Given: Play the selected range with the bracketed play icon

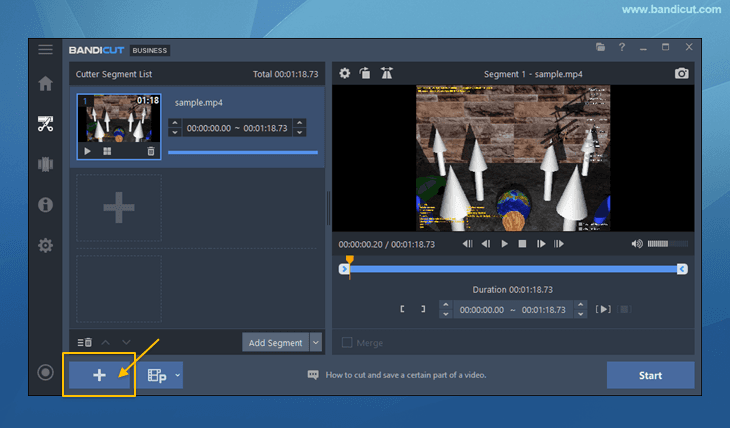Looking at the screenshot, I should pyautogui.click(x=603, y=309).
